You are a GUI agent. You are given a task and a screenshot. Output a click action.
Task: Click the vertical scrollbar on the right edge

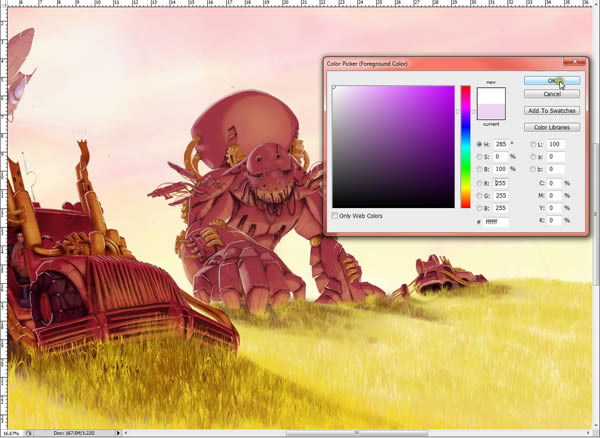point(596,214)
